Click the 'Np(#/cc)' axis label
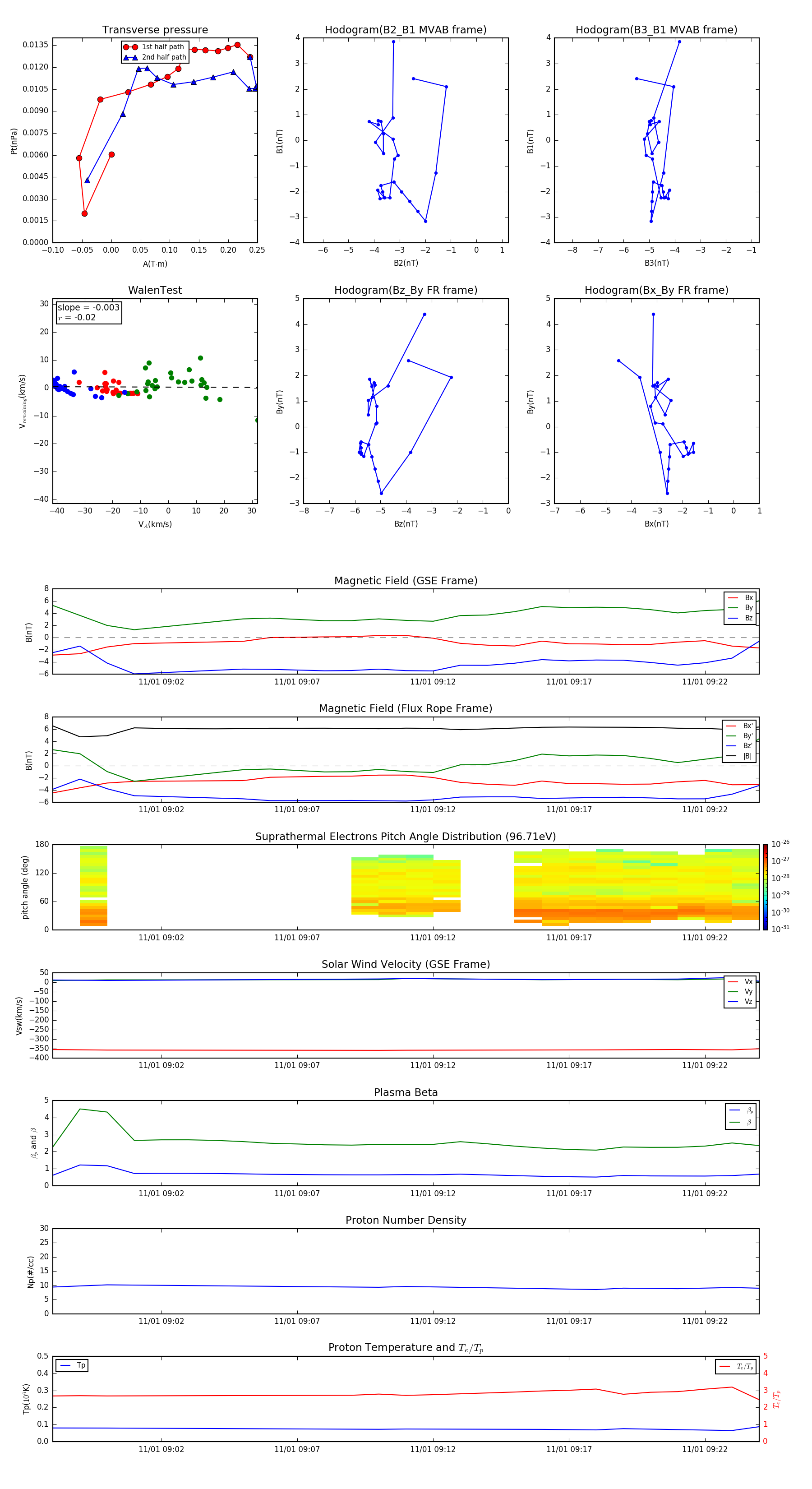The height and width of the screenshot is (1489, 812). [31, 1272]
